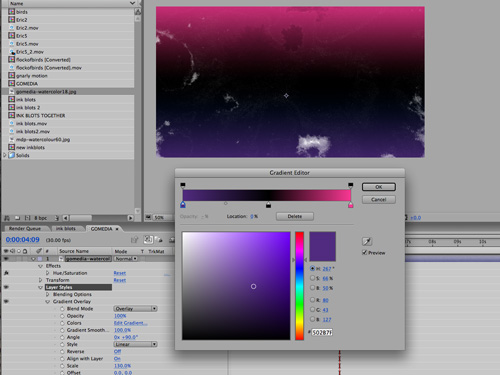Select the birds composition icon in project panel
The width and height of the screenshot is (500, 375).
pyautogui.click(x=12, y=12)
